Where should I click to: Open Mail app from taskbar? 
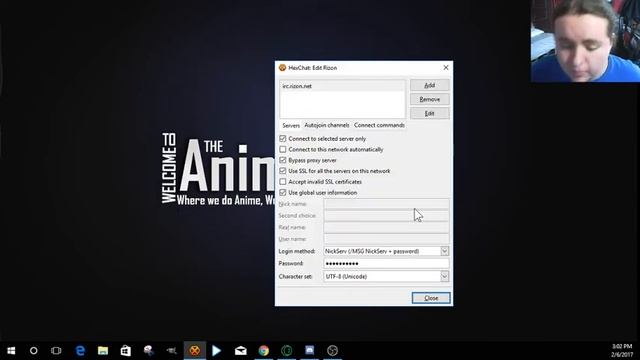[240, 351]
